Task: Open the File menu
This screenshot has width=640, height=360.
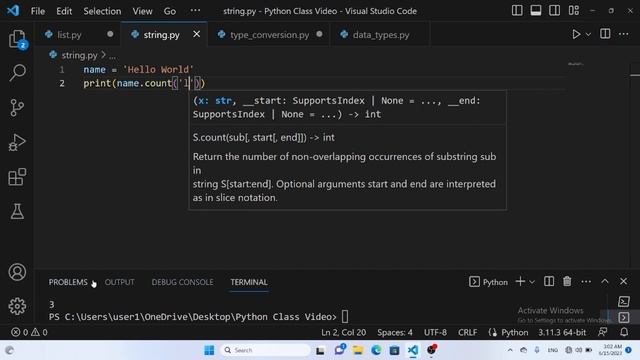Action: click(x=38, y=11)
